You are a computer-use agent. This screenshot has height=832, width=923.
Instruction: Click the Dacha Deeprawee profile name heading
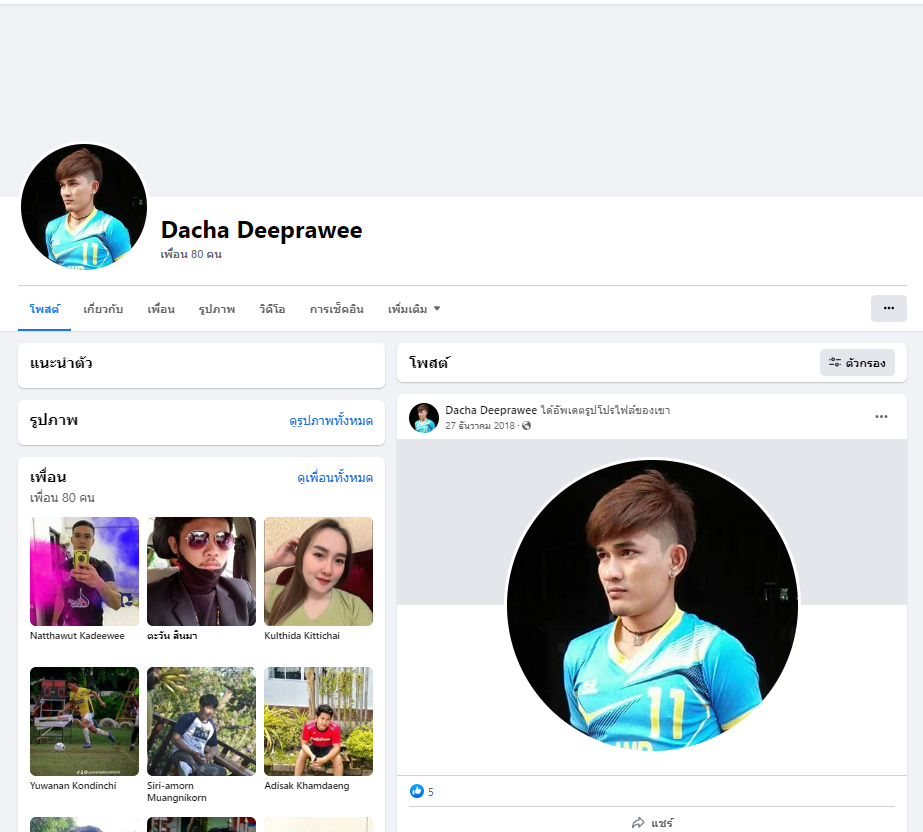tap(261, 230)
